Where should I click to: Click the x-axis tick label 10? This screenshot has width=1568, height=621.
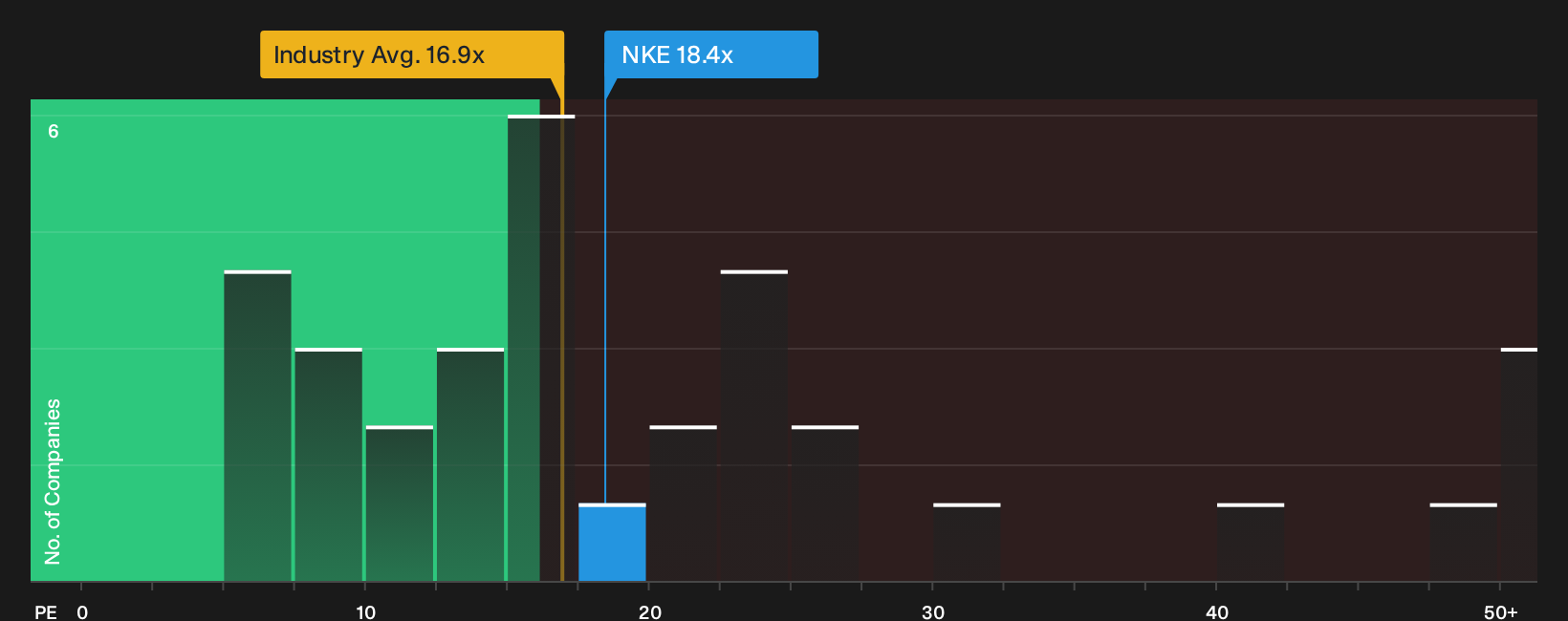point(365,611)
